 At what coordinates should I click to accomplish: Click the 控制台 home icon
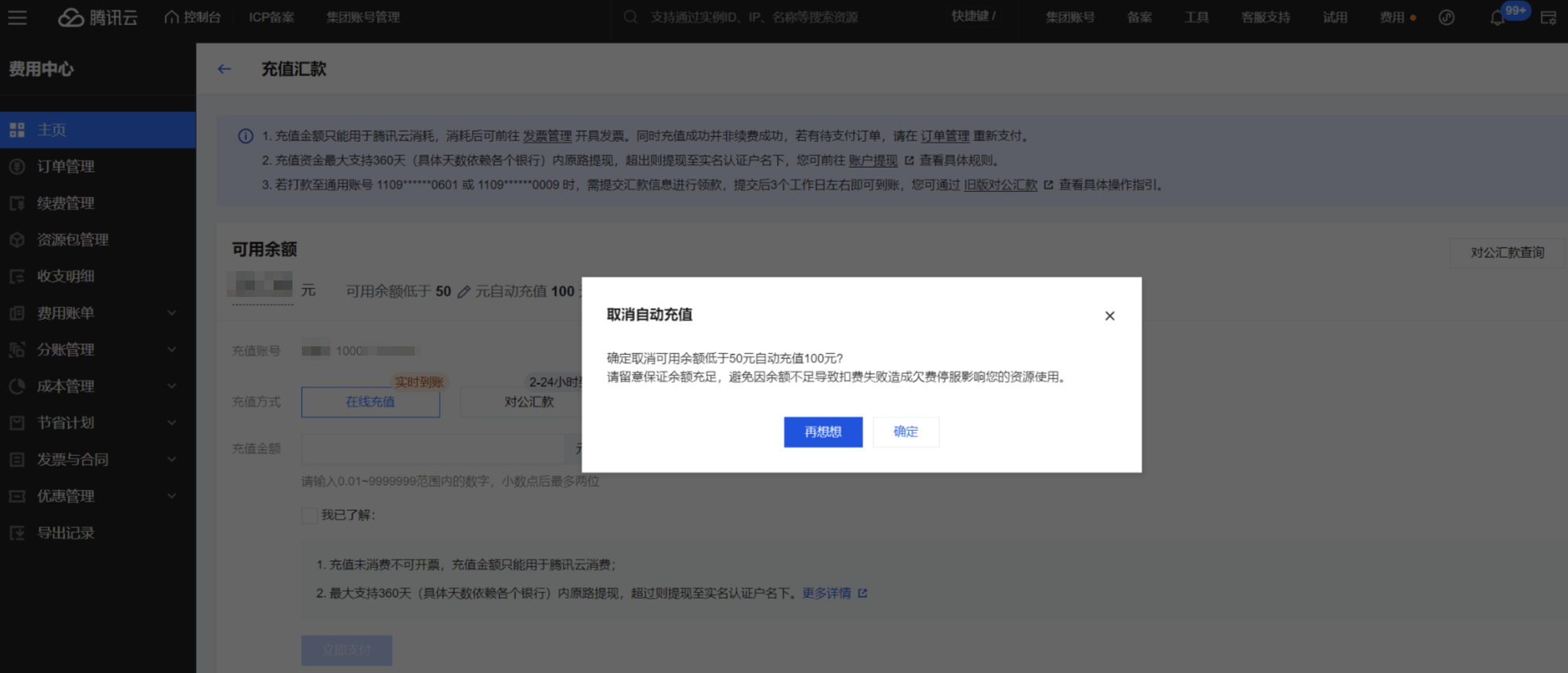(x=172, y=17)
